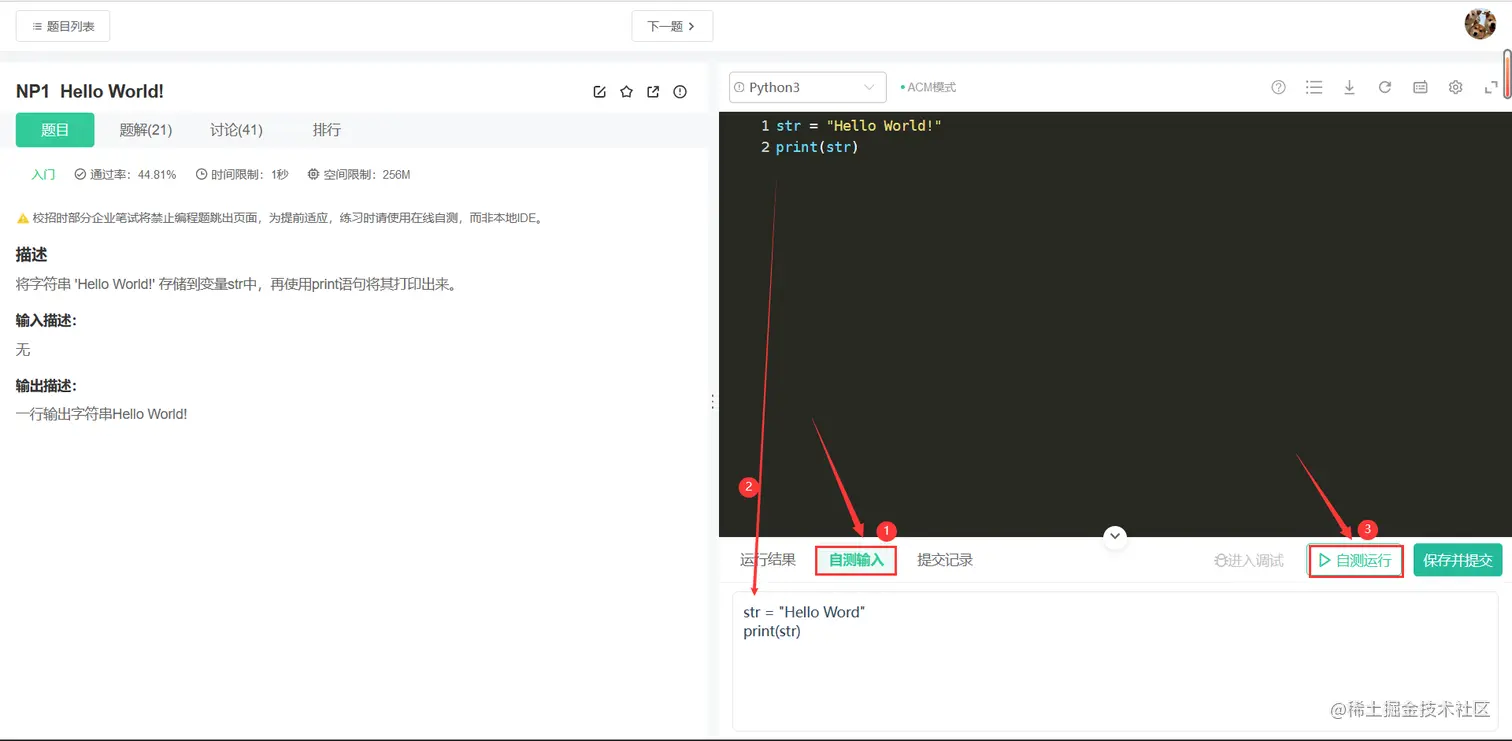Open the Python3 language dropdown

click(808, 87)
